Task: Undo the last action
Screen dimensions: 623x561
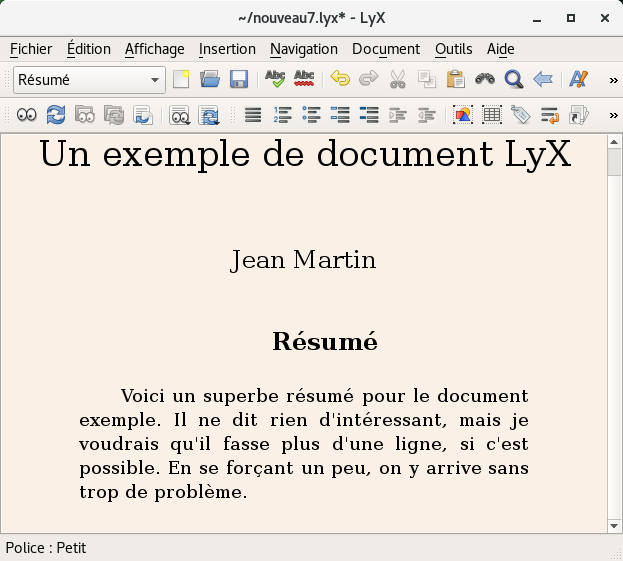Action: 340,79
